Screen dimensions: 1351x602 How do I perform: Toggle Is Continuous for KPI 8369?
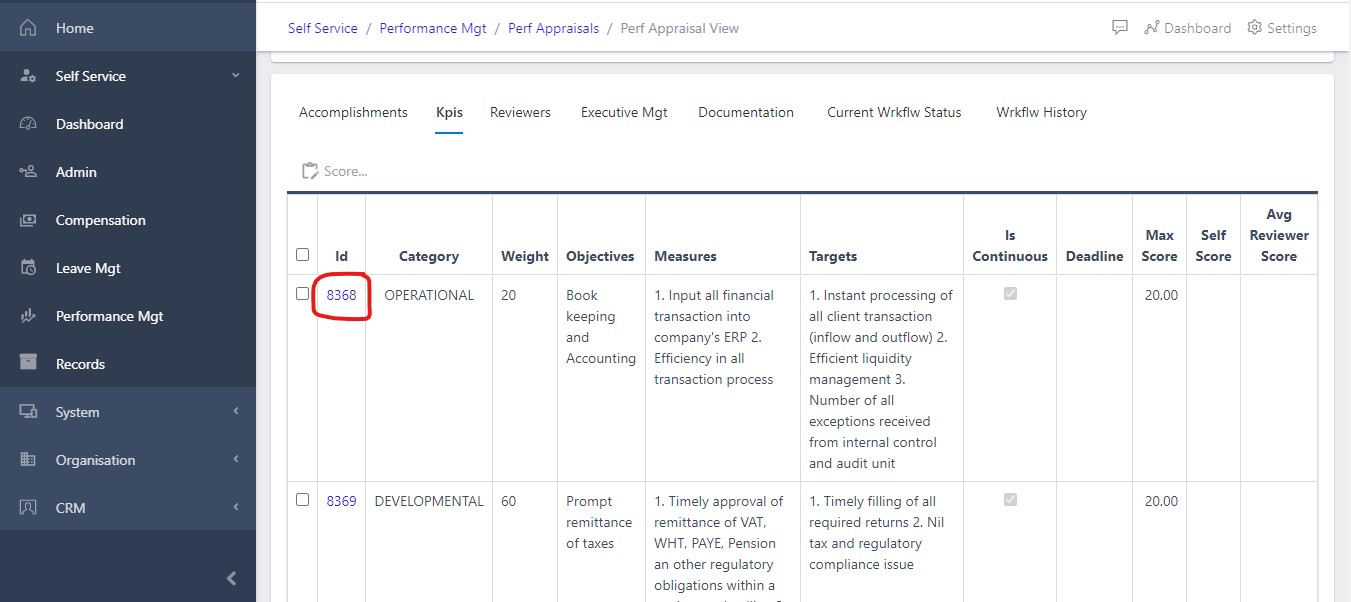(1010, 500)
